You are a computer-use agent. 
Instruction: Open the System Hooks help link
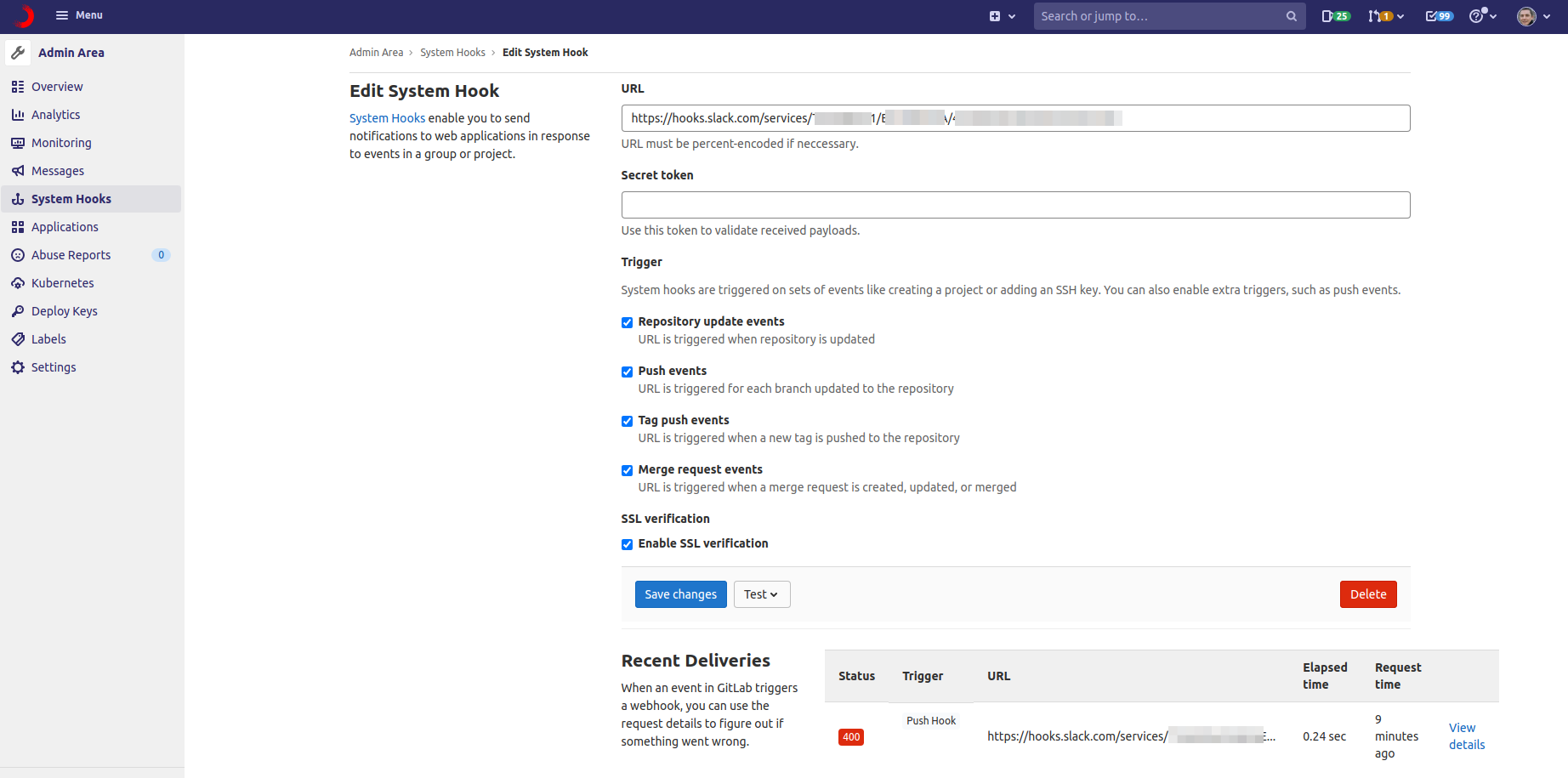387,118
